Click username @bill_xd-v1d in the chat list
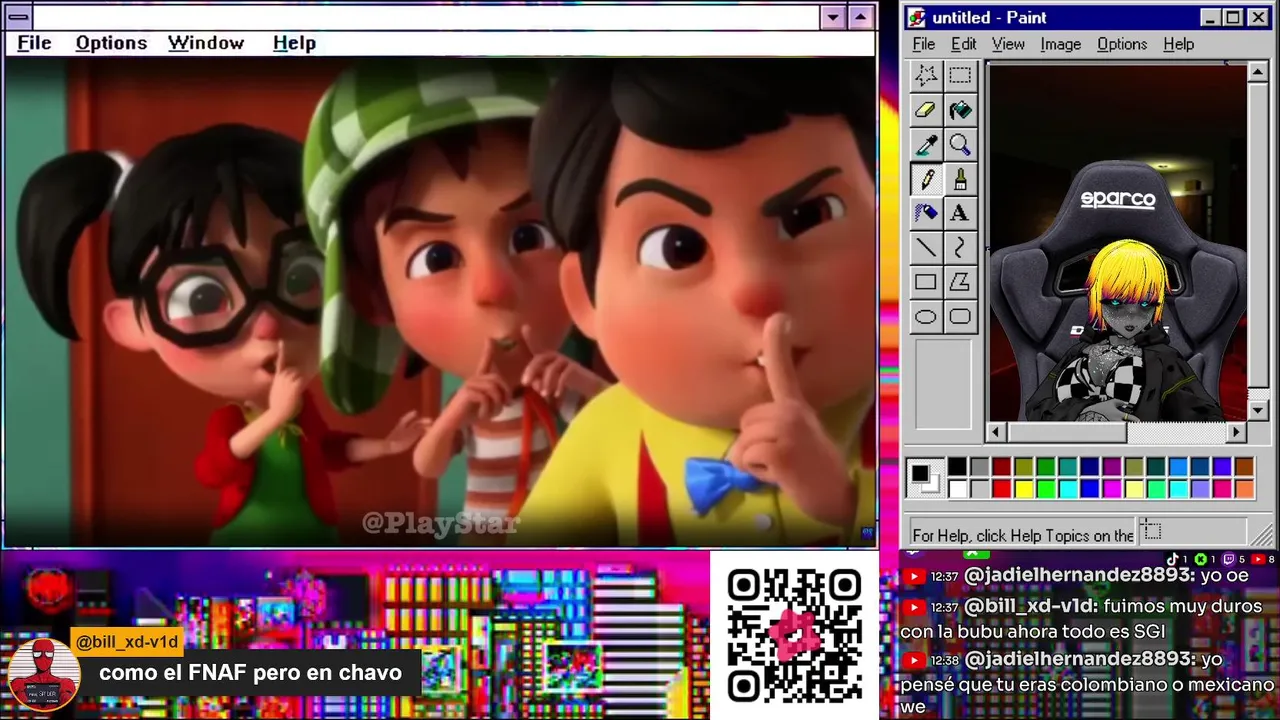 click(1031, 606)
